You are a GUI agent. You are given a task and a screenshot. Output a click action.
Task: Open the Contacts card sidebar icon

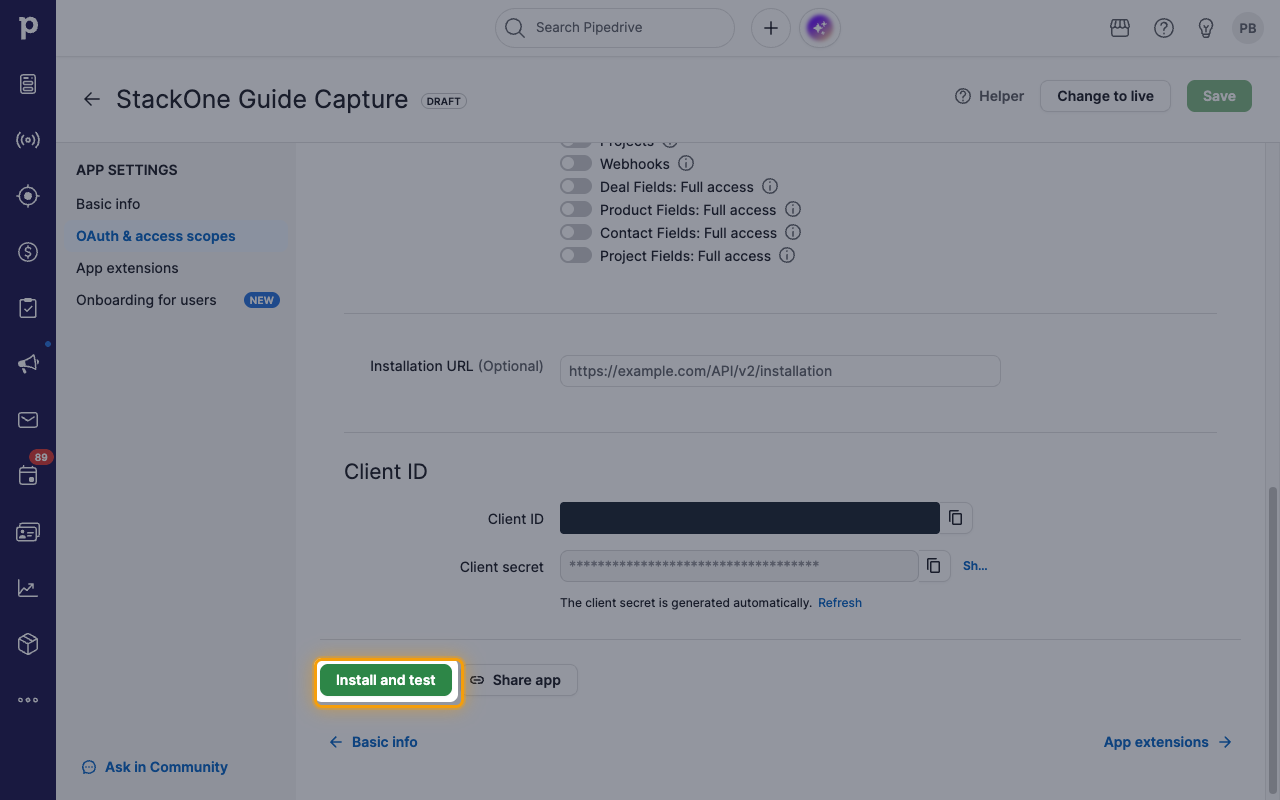pyautogui.click(x=28, y=532)
